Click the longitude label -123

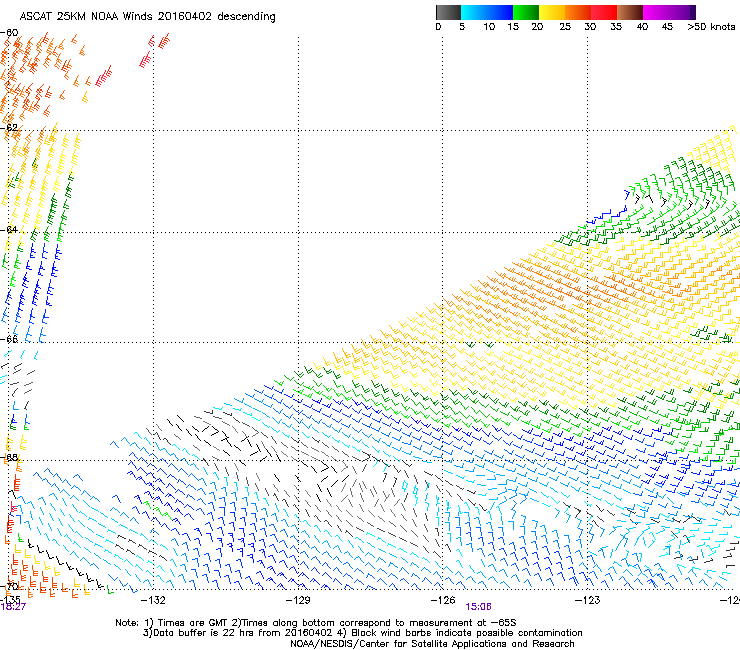587,600
